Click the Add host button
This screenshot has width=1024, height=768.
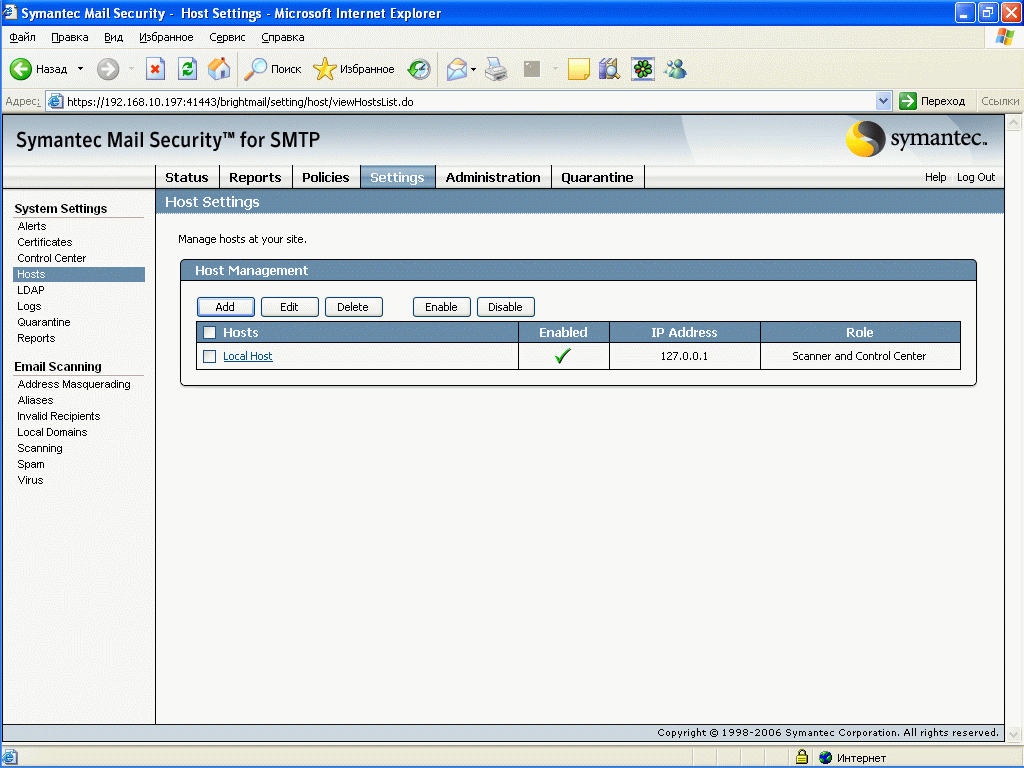tap(225, 307)
